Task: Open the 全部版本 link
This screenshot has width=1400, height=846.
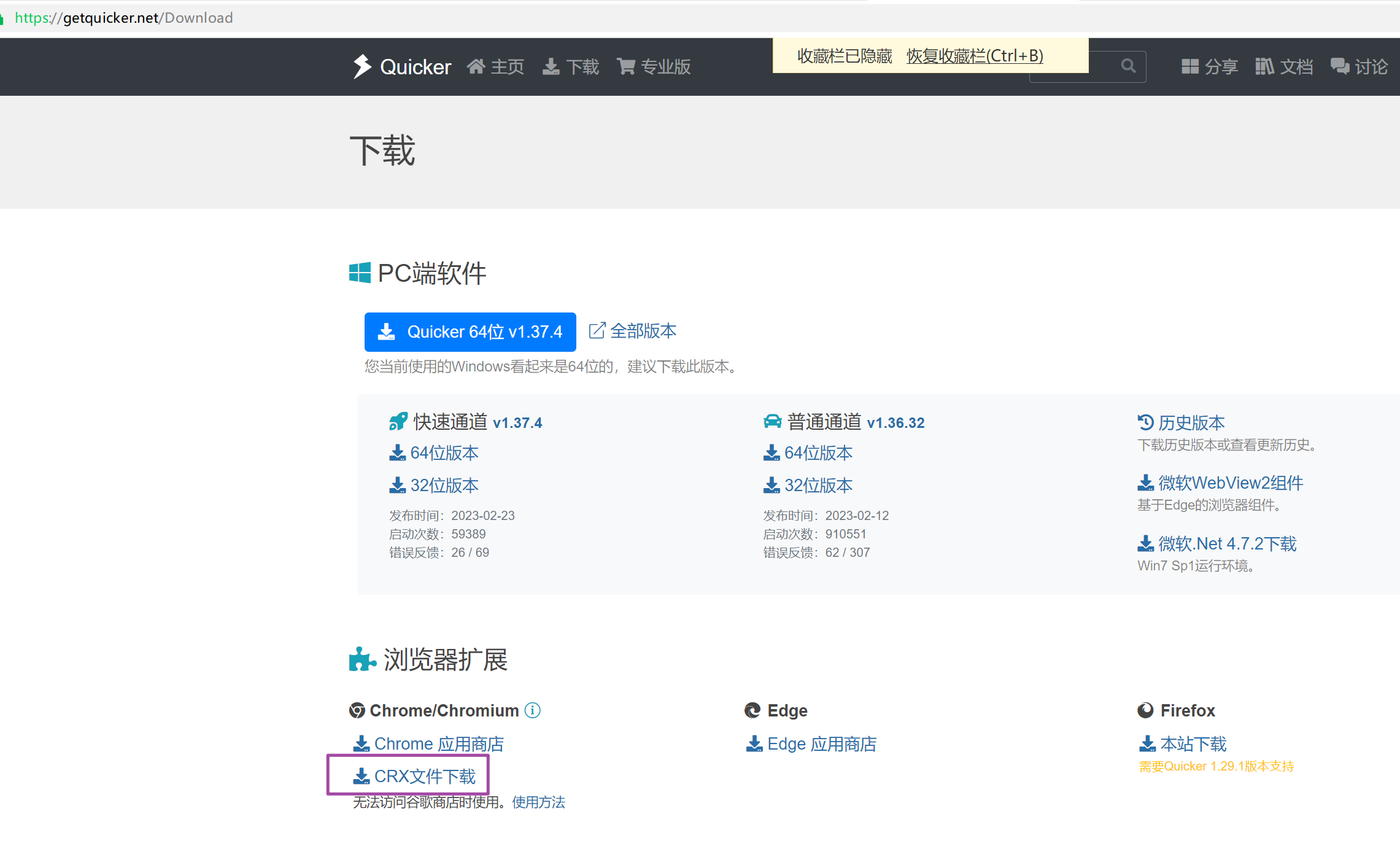Action: [x=643, y=331]
